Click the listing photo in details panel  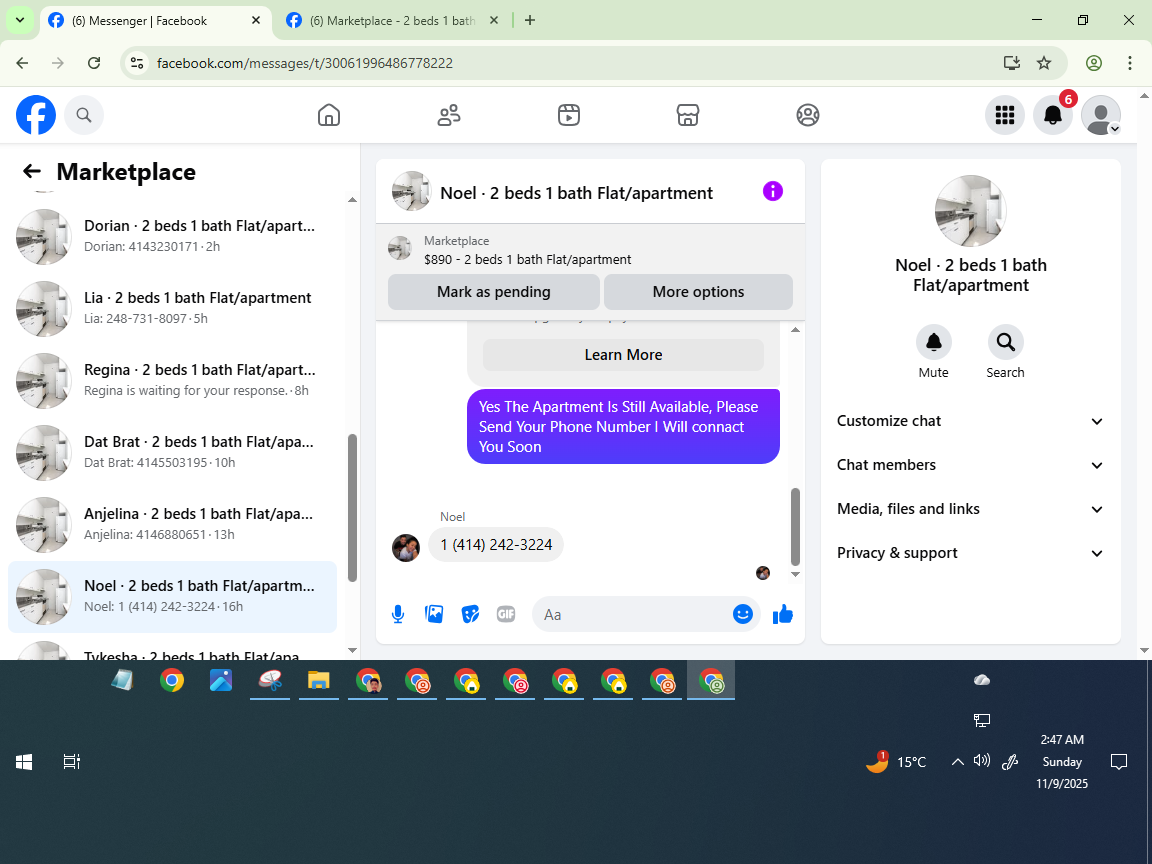[971, 211]
